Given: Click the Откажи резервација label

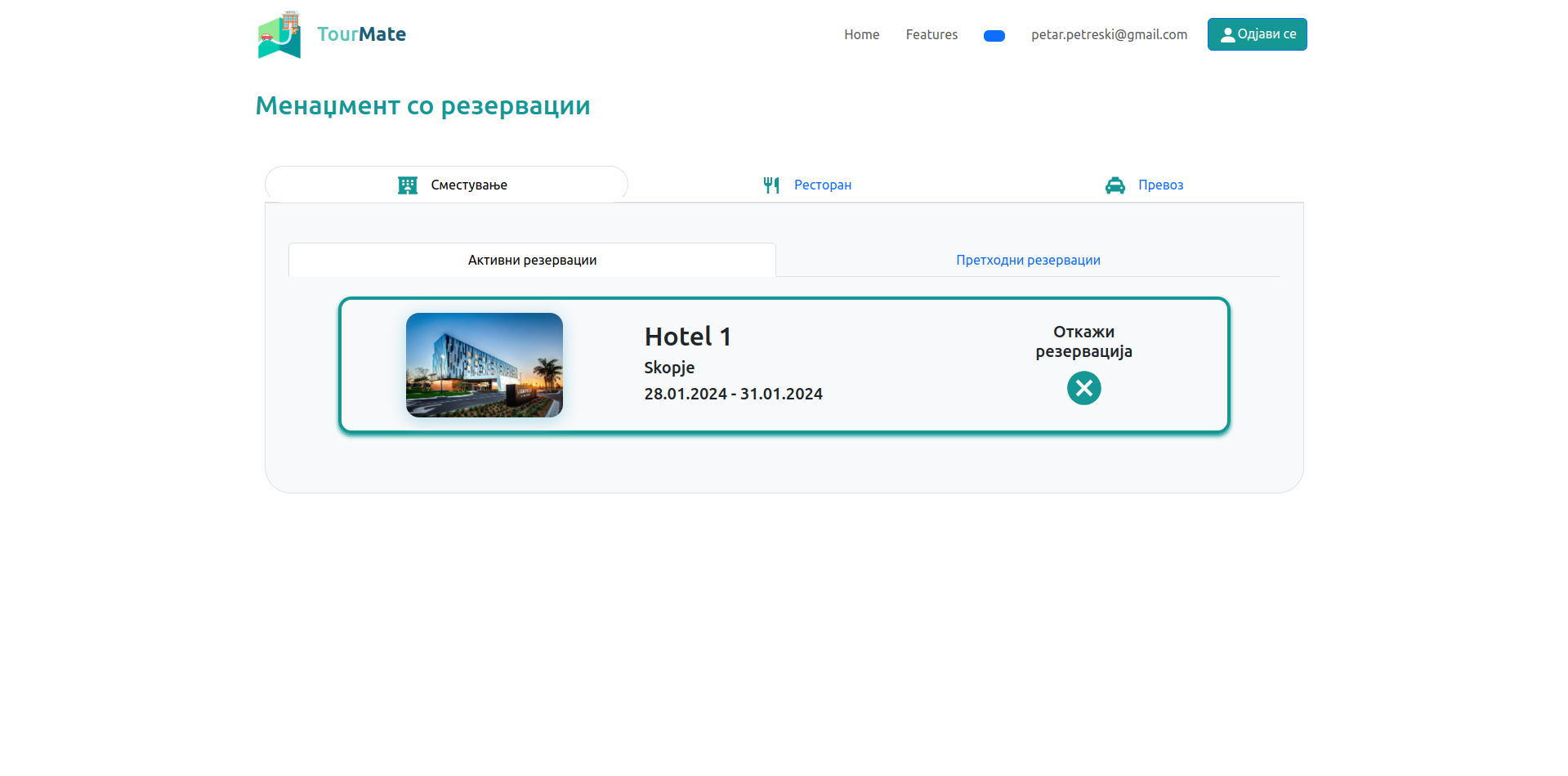Looking at the screenshot, I should (1083, 341).
